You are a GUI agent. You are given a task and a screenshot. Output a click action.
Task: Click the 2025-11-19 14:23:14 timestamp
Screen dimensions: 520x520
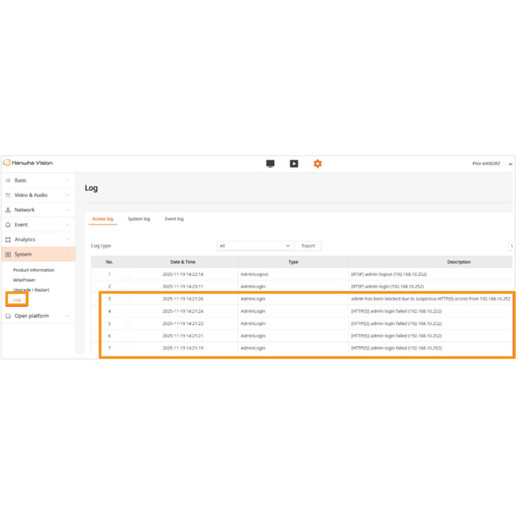pyautogui.click(x=183, y=274)
